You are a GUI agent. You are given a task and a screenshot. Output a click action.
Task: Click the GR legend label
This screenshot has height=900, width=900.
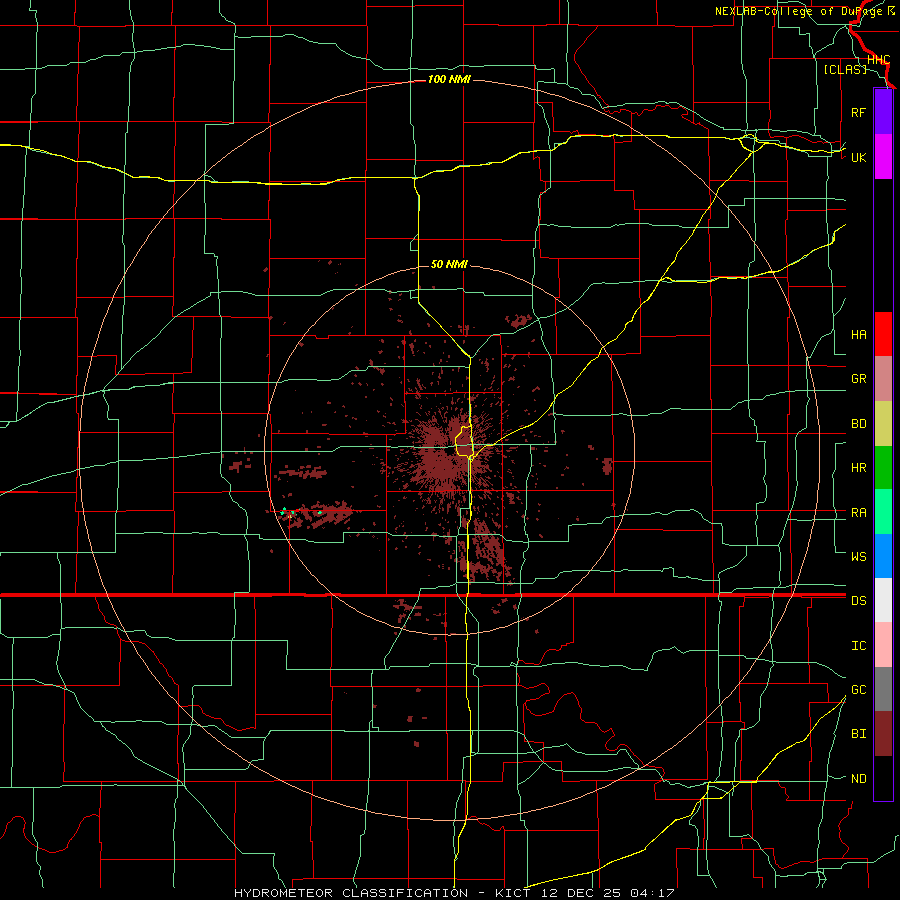click(x=858, y=379)
